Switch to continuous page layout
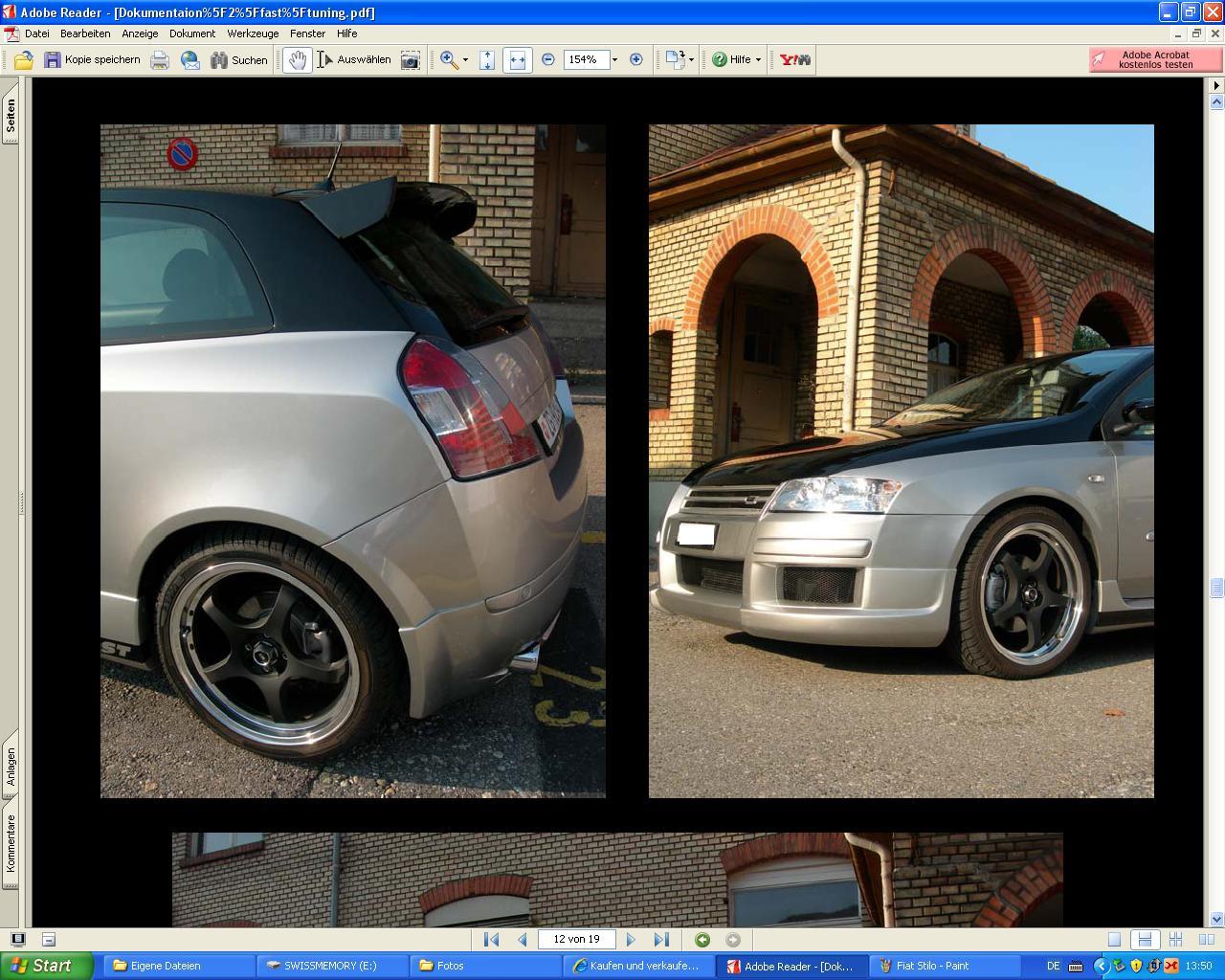This screenshot has height=980, width=1225. coord(1144,940)
